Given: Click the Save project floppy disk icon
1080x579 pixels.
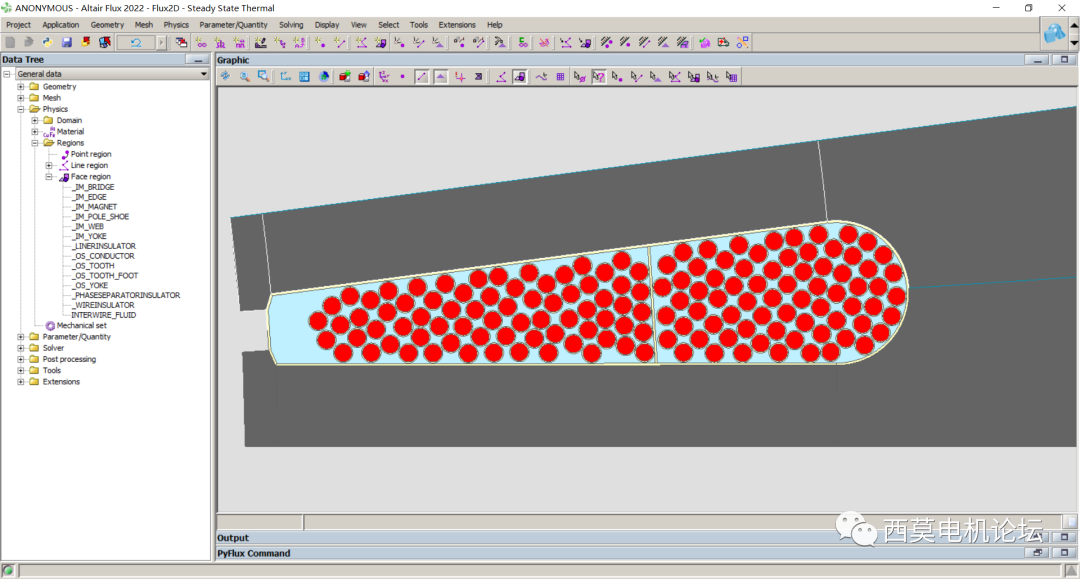Looking at the screenshot, I should (x=67, y=42).
